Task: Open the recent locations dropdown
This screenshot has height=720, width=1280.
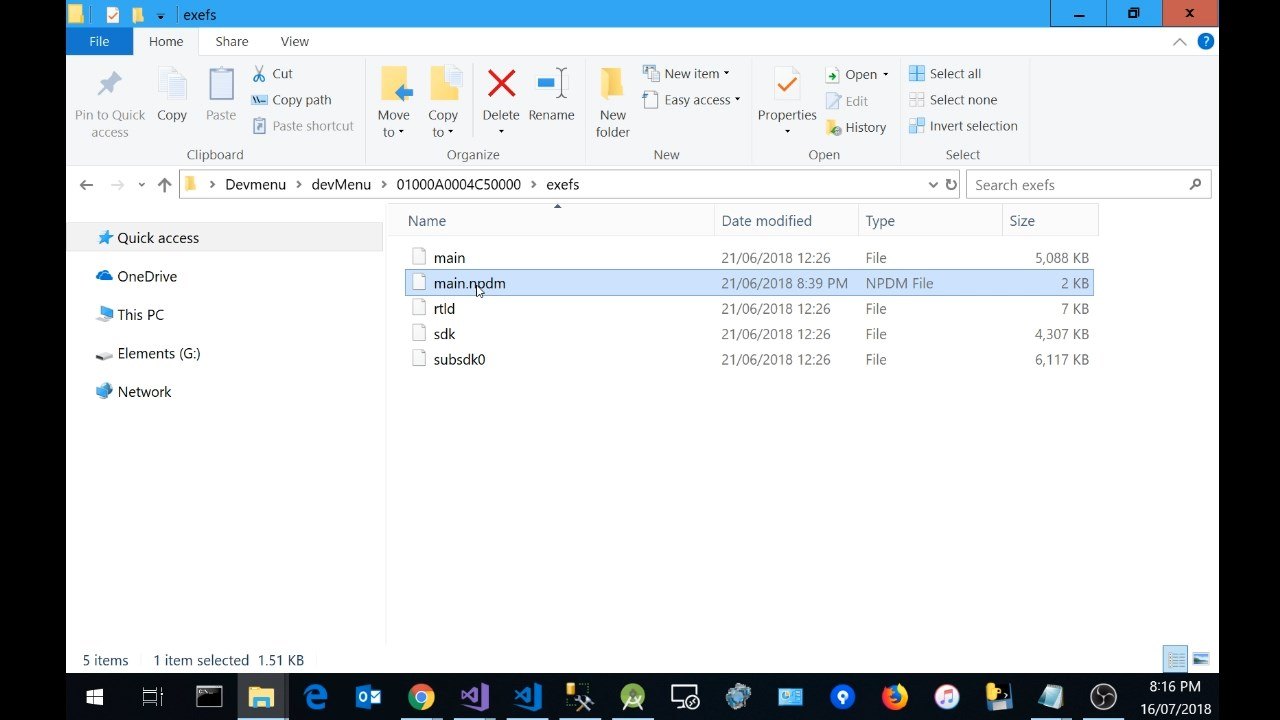Action: [x=141, y=184]
